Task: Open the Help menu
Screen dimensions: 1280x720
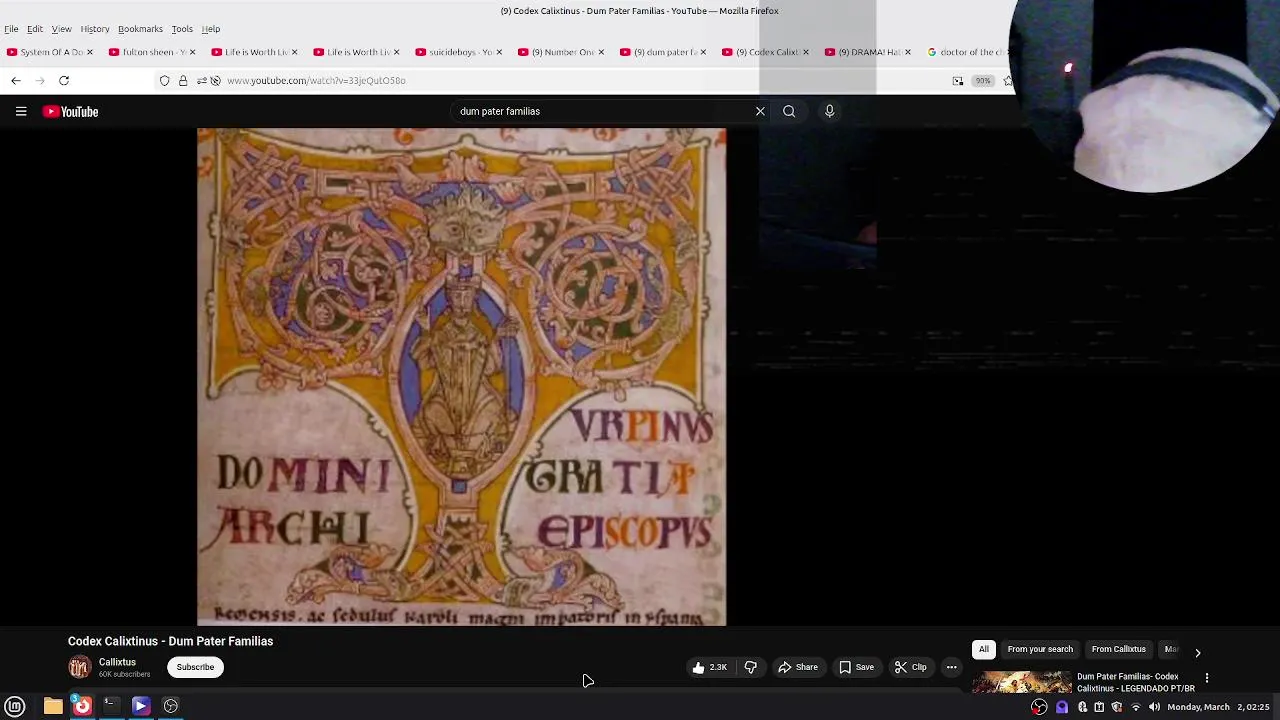Action: (x=211, y=29)
